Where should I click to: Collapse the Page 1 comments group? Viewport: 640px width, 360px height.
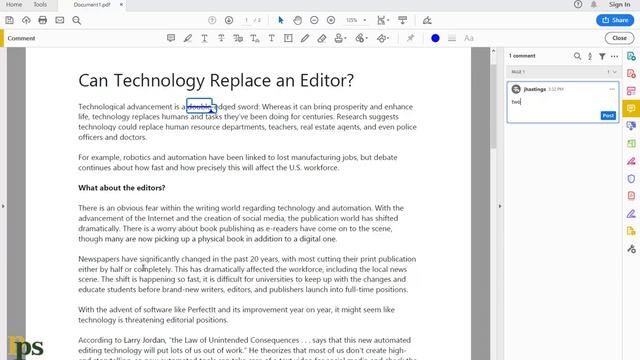point(614,72)
